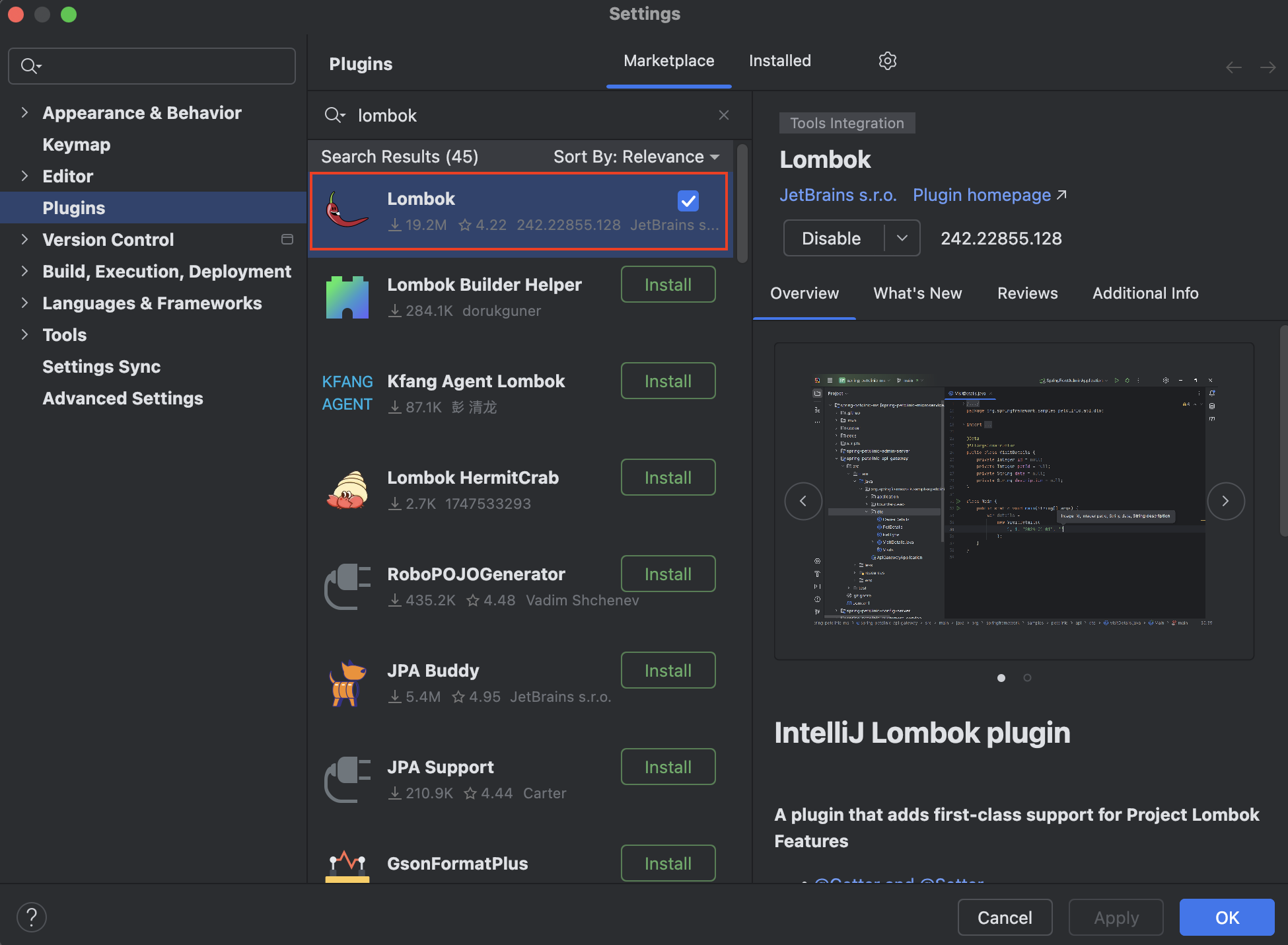1288x945 pixels.
Task: Click the Lombok HermitCrab icon
Action: 347,490
